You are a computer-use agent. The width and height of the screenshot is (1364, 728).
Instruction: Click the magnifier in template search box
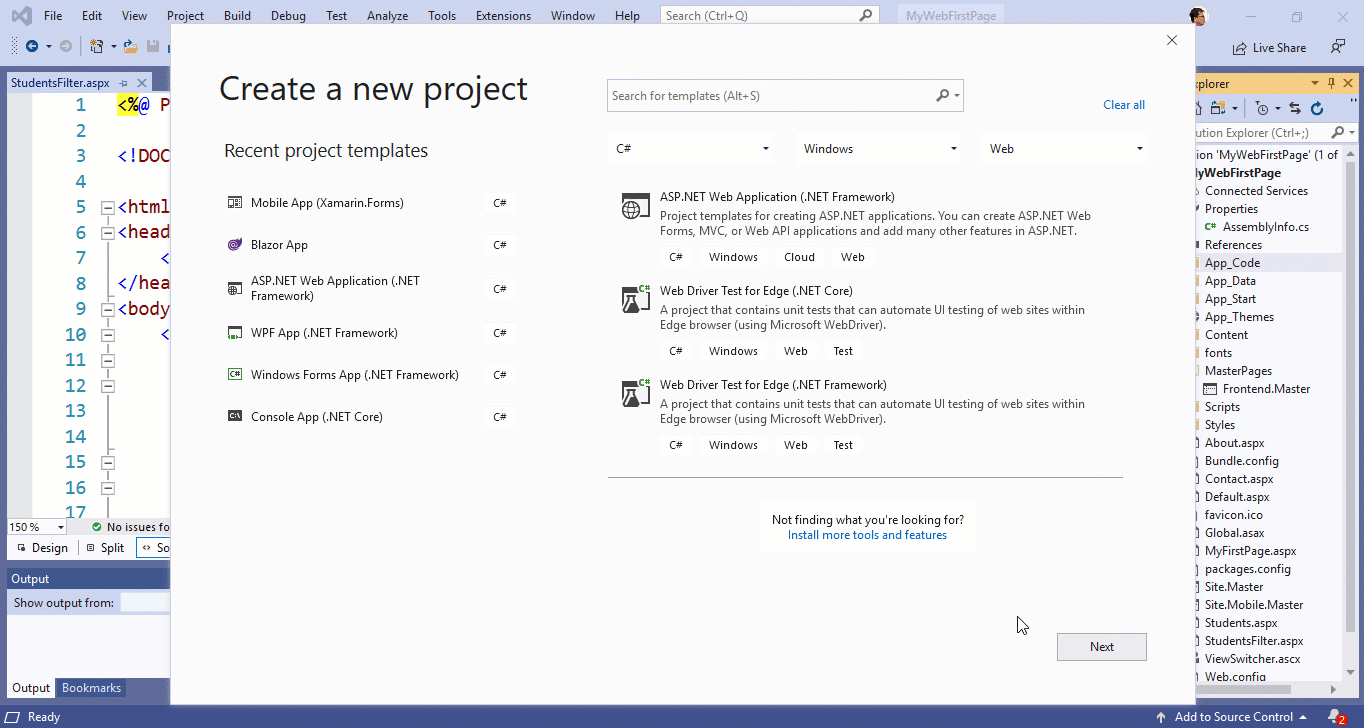(x=942, y=96)
